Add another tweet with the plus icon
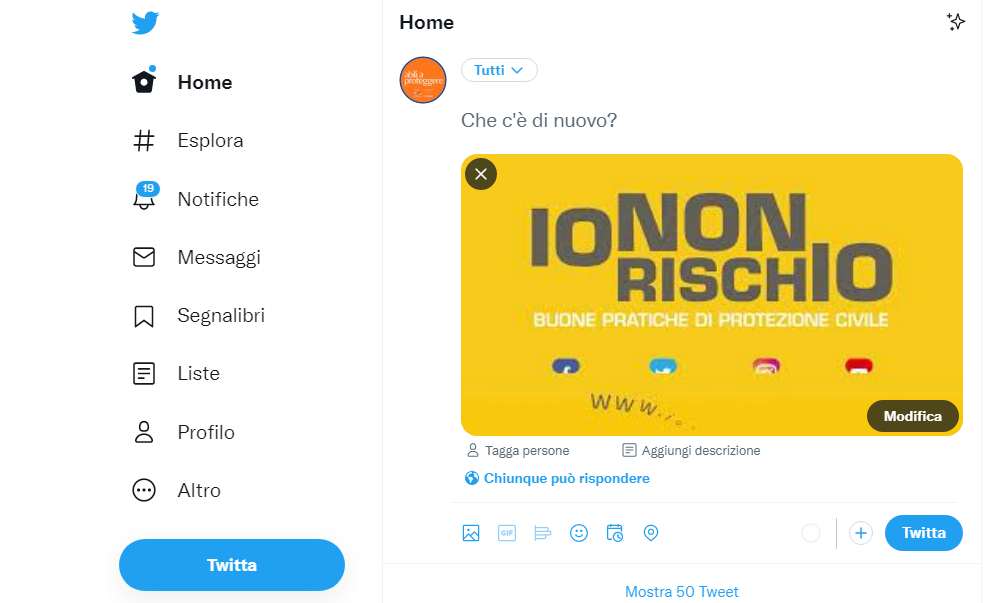The image size is (984, 603). tap(860, 533)
